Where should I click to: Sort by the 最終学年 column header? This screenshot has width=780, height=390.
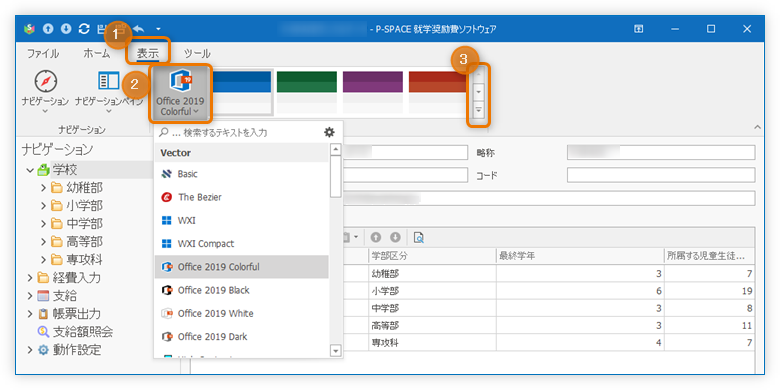[x=580, y=256]
